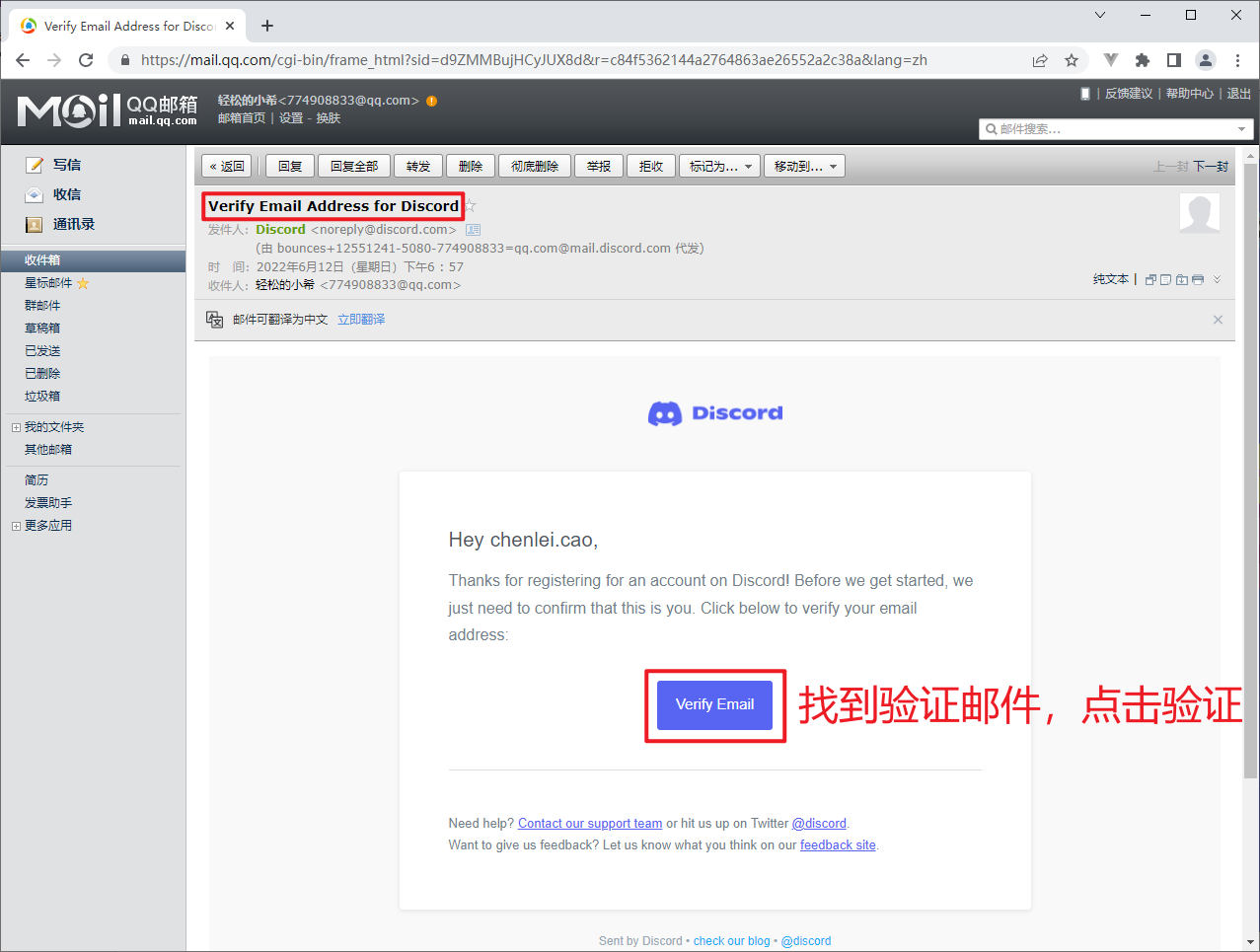Click the 退出 logout link

(1239, 94)
